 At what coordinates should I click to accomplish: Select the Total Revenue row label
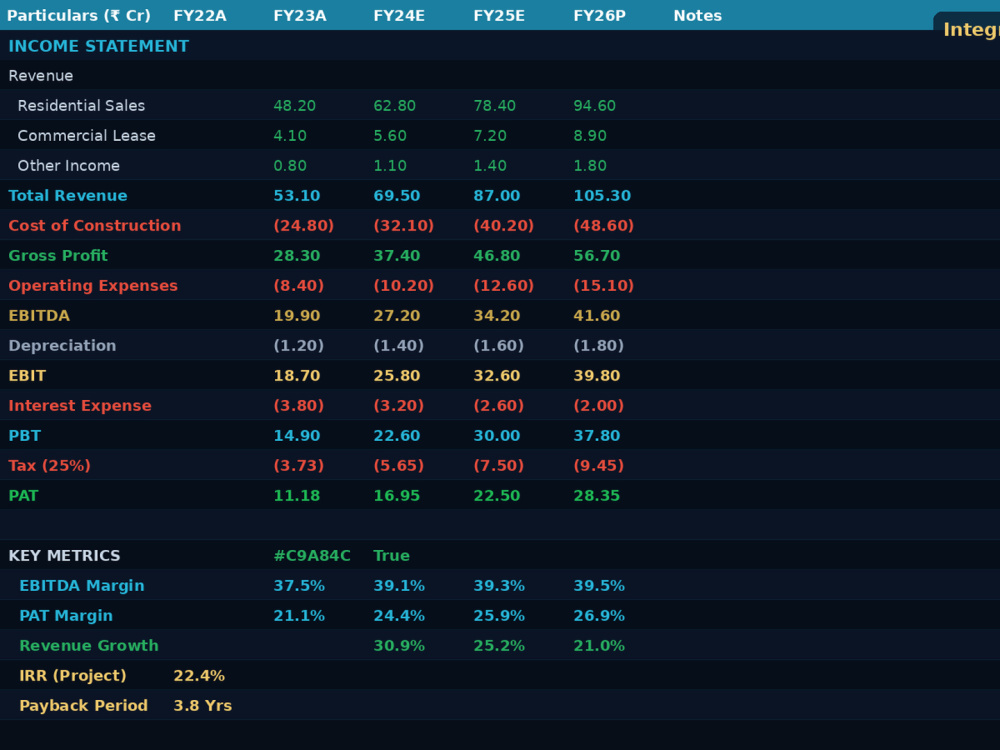click(x=68, y=196)
